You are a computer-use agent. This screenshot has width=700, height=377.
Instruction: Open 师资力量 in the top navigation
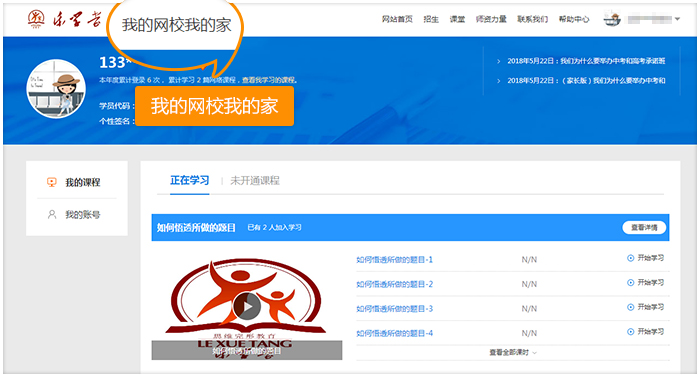tap(491, 19)
